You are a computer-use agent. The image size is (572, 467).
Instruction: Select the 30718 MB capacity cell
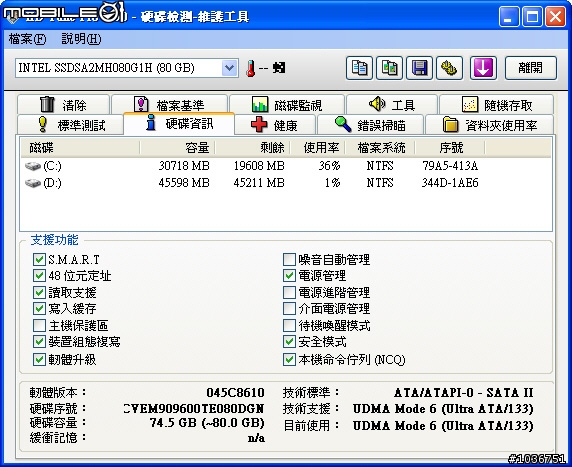point(184,166)
